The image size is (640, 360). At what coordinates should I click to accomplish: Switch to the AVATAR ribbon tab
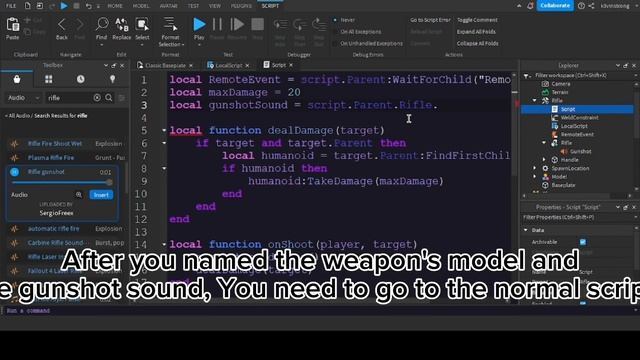168,6
